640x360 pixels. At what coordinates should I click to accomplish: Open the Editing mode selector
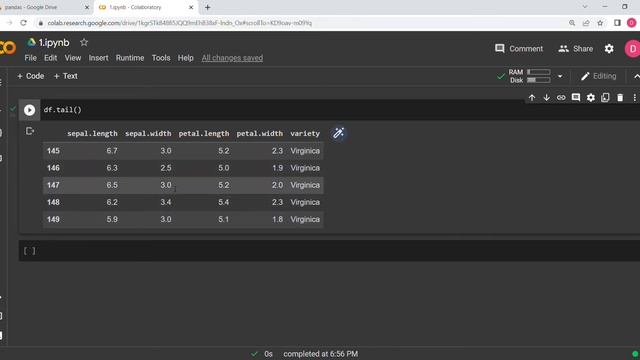click(x=598, y=76)
